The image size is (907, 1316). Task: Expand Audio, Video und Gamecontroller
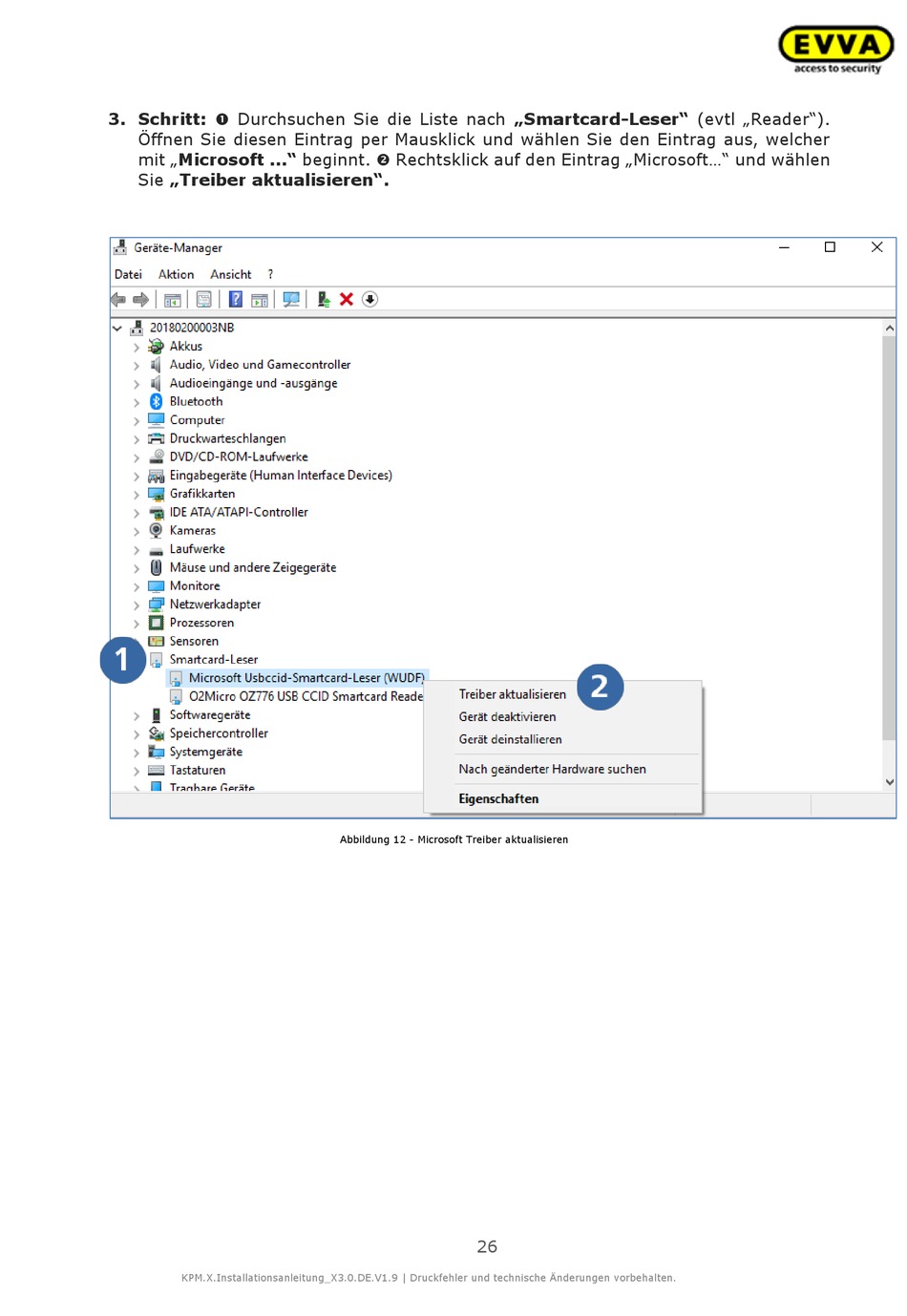pyautogui.click(x=137, y=366)
